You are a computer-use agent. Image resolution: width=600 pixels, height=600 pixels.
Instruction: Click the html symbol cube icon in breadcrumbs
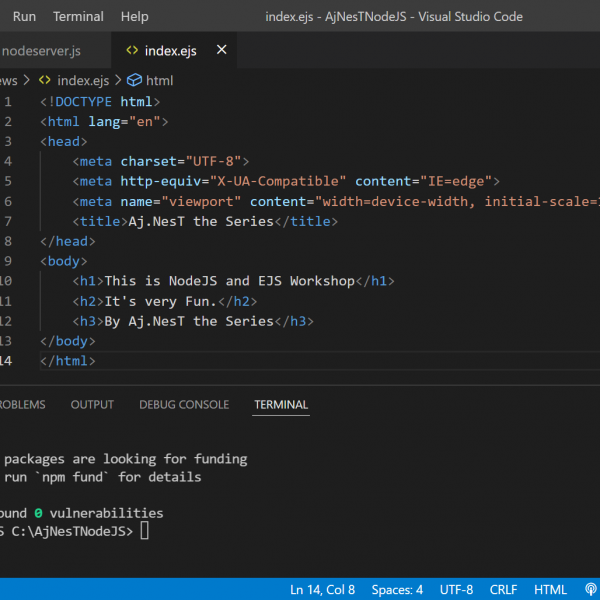tap(134, 80)
